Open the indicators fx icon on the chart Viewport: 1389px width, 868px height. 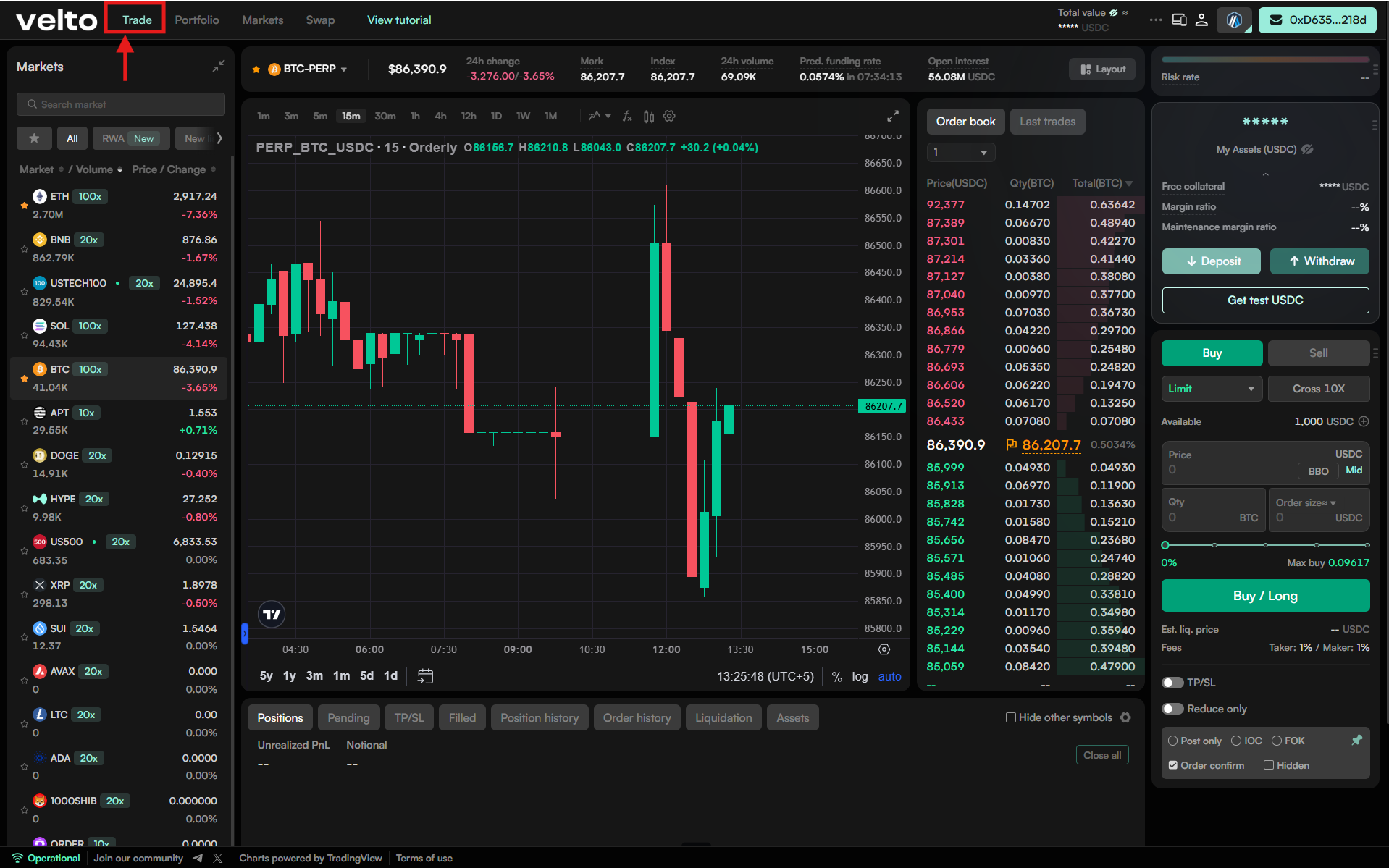(626, 116)
